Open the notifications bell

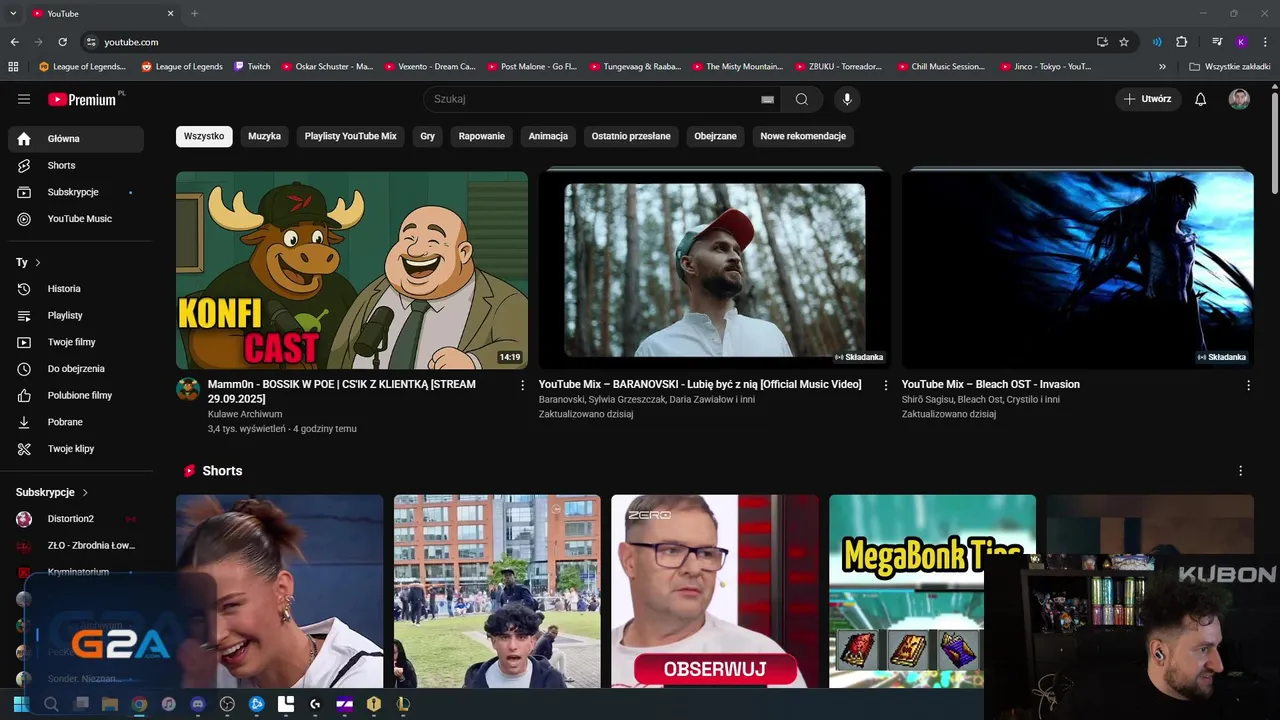1201,99
